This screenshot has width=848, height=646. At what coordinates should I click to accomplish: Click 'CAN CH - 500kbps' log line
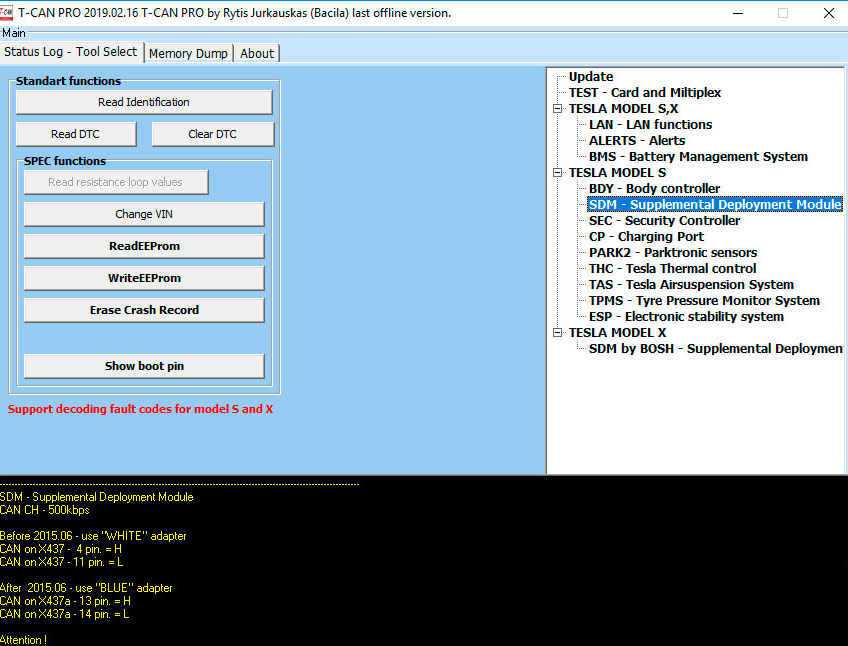click(x=44, y=510)
